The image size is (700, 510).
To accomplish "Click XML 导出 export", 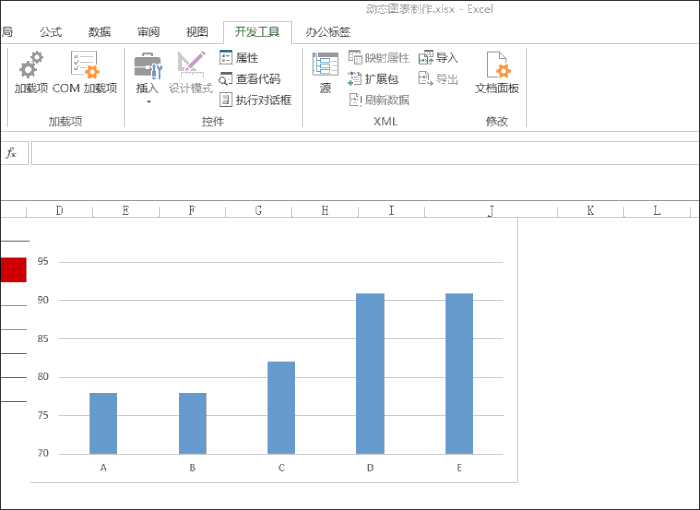I will pyautogui.click(x=438, y=79).
